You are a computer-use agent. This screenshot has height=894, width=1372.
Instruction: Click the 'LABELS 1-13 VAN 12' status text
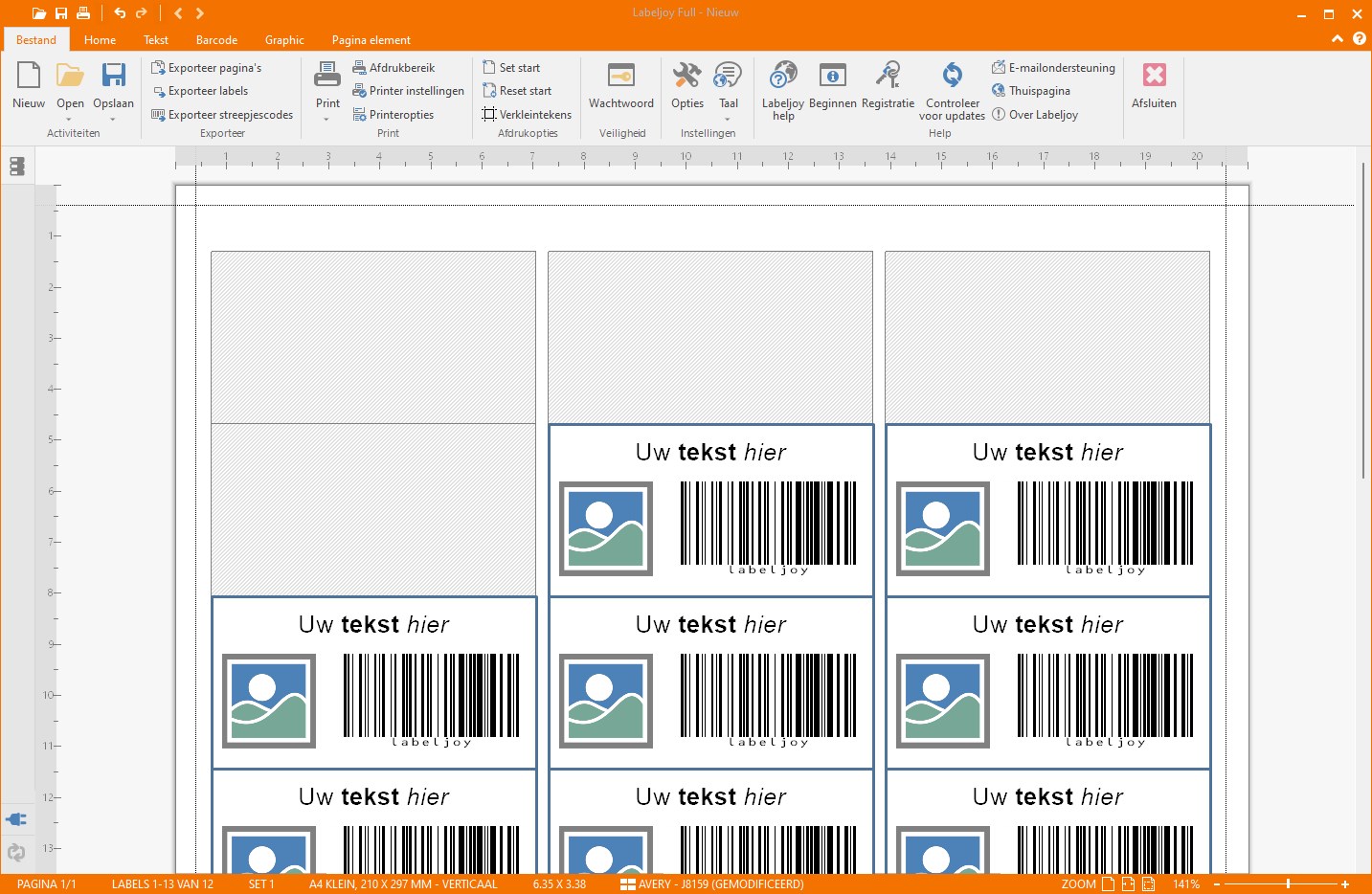163,884
